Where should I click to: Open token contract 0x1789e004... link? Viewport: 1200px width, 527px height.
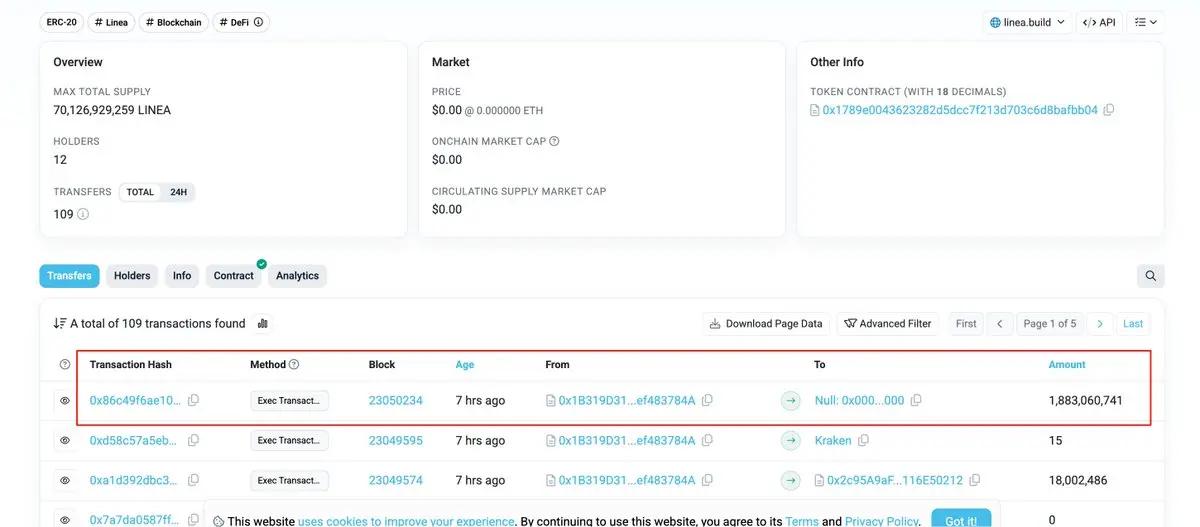coord(960,110)
